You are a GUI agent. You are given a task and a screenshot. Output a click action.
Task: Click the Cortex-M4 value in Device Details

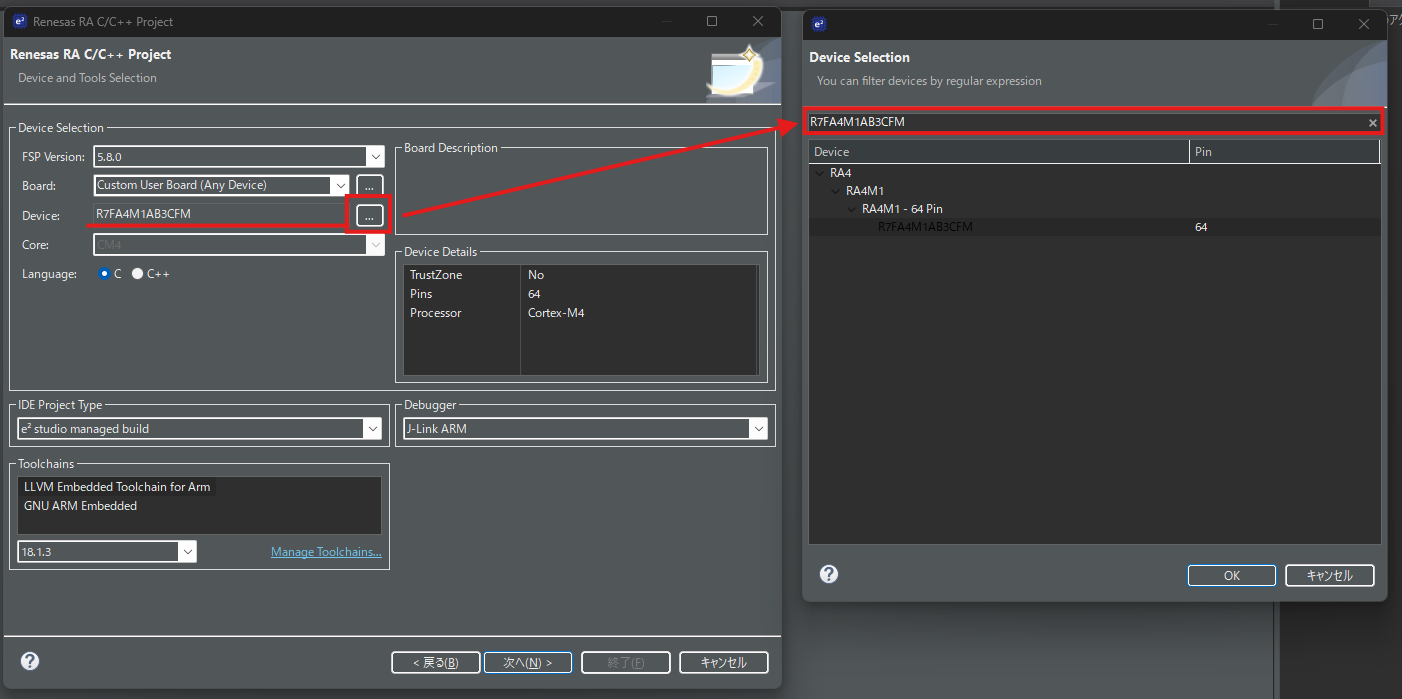pyautogui.click(x=556, y=313)
